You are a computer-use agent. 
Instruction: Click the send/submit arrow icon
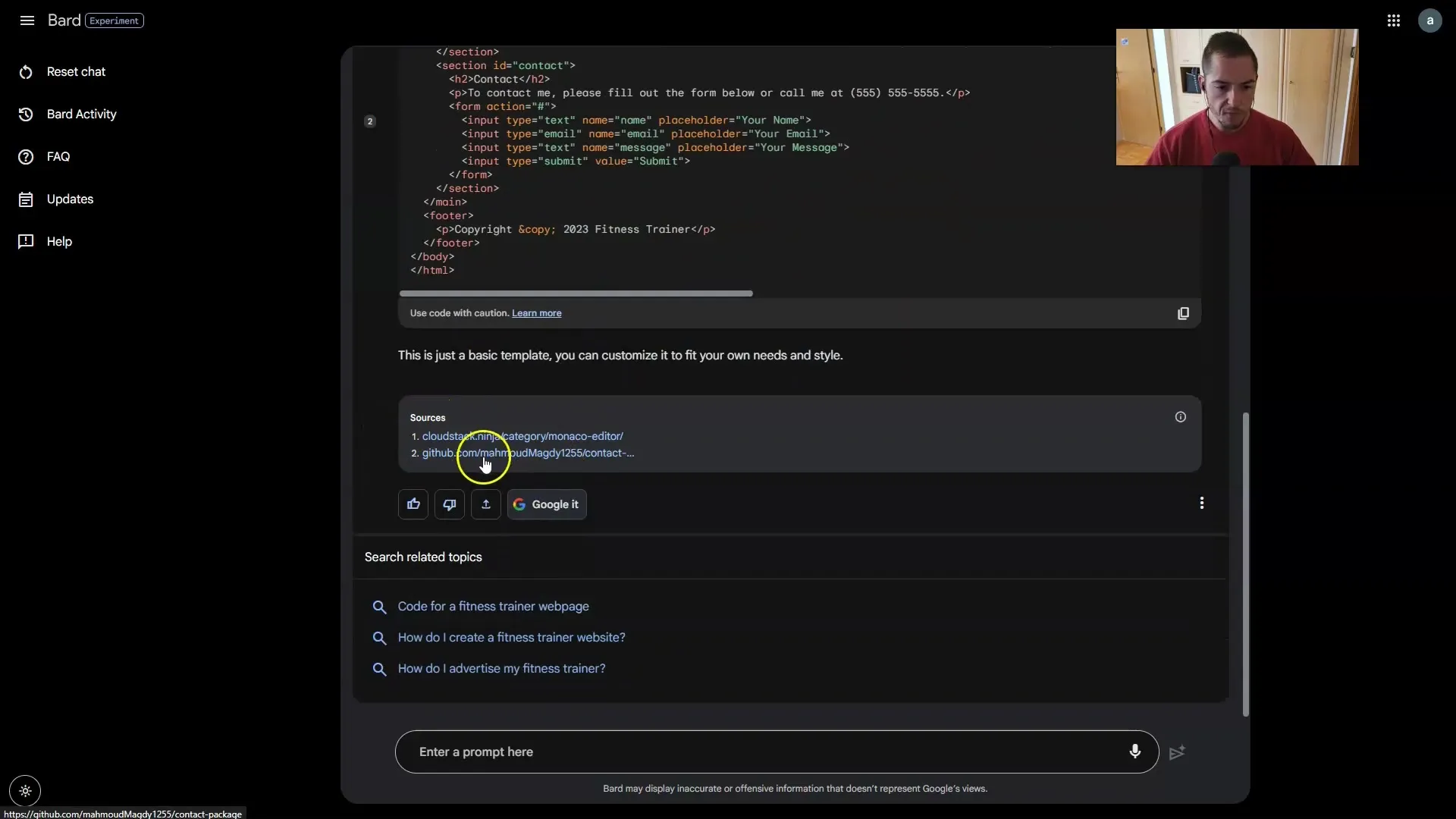point(1177,752)
